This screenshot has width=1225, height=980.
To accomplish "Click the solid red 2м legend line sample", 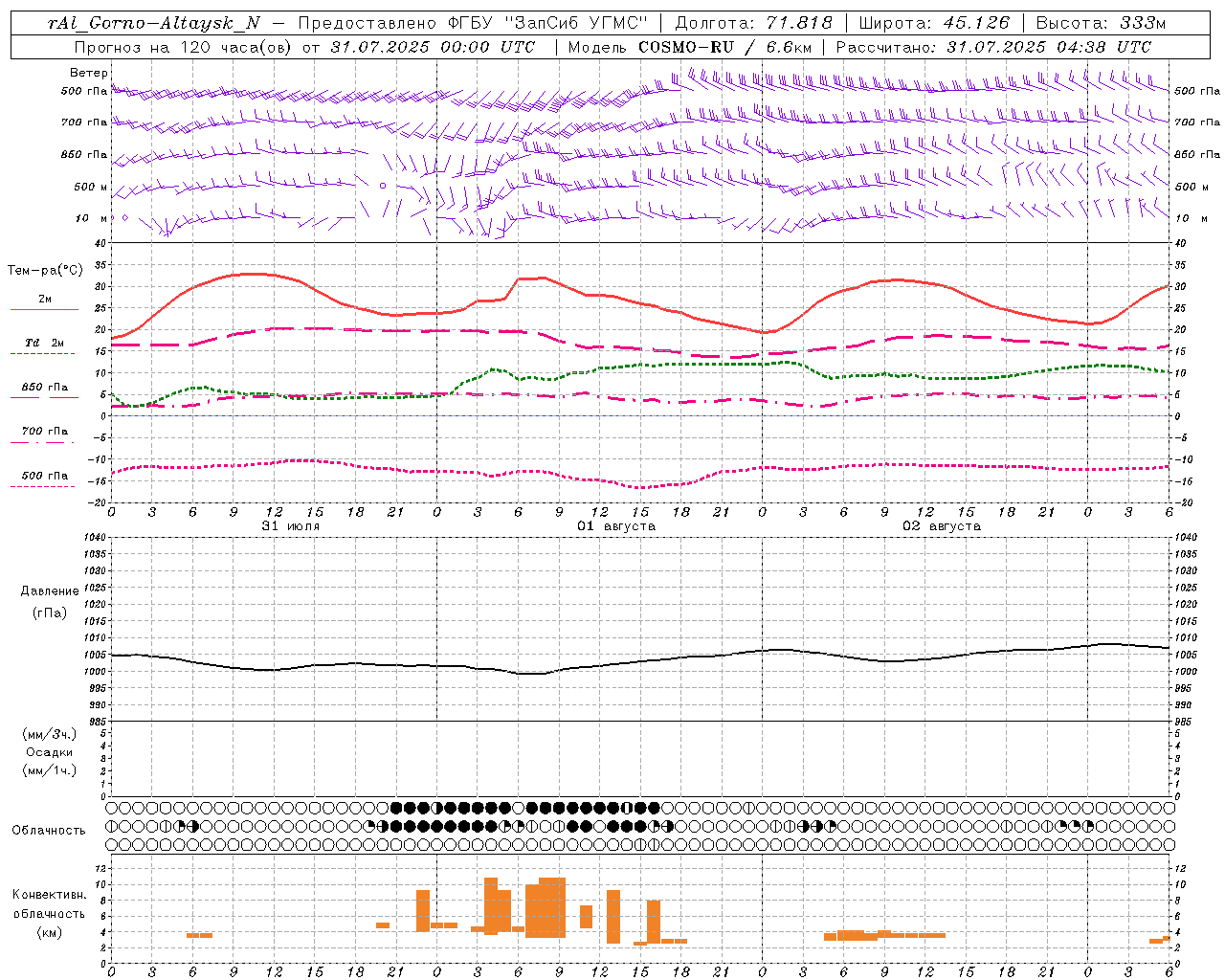I will pyautogui.click(x=44, y=310).
